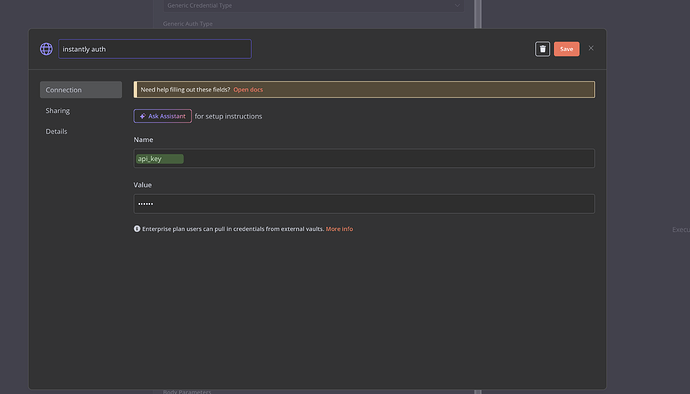
Task: Go to the Details tab
Action: click(56, 131)
